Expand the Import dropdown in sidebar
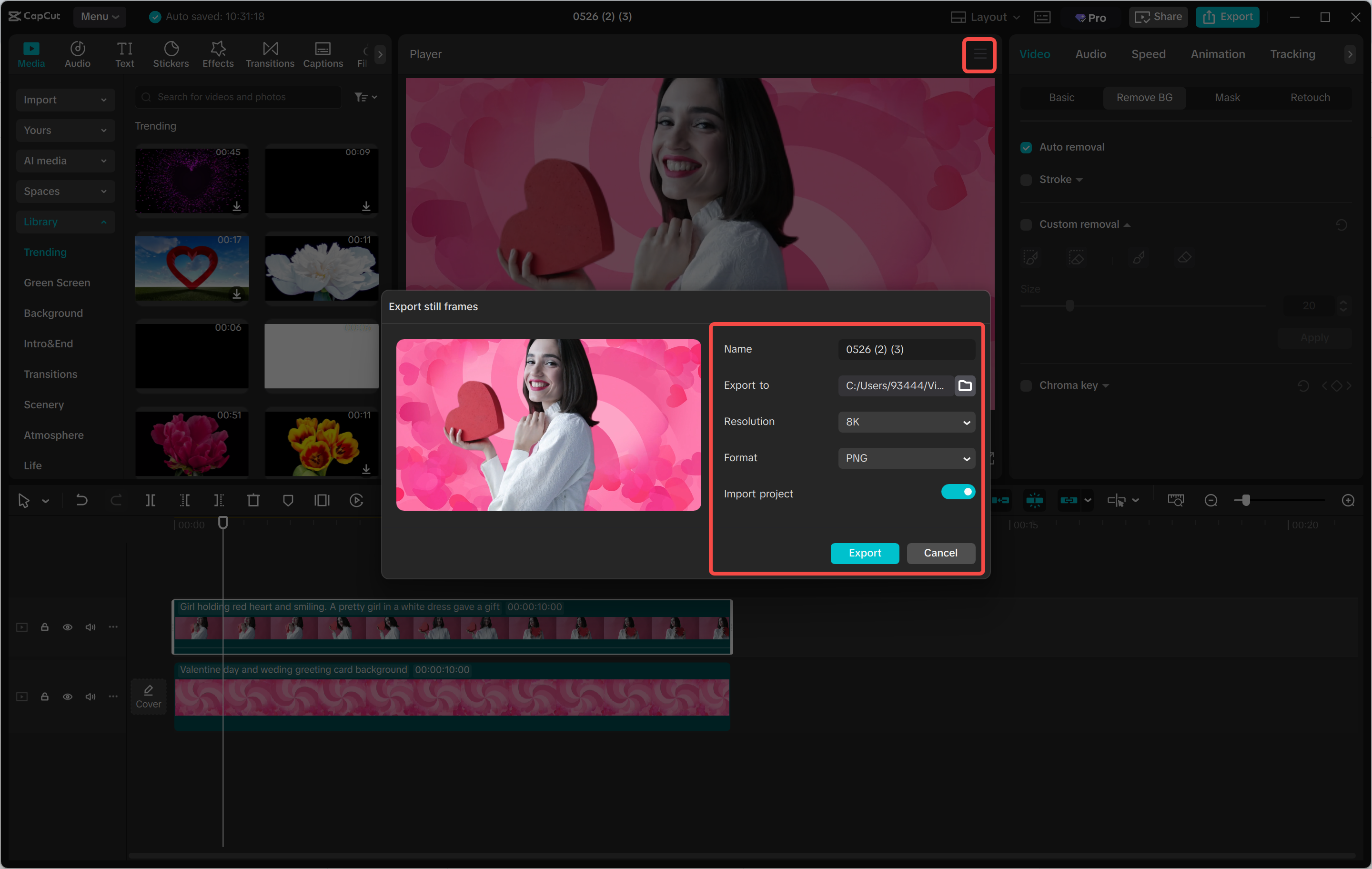1372x869 pixels. [x=65, y=100]
